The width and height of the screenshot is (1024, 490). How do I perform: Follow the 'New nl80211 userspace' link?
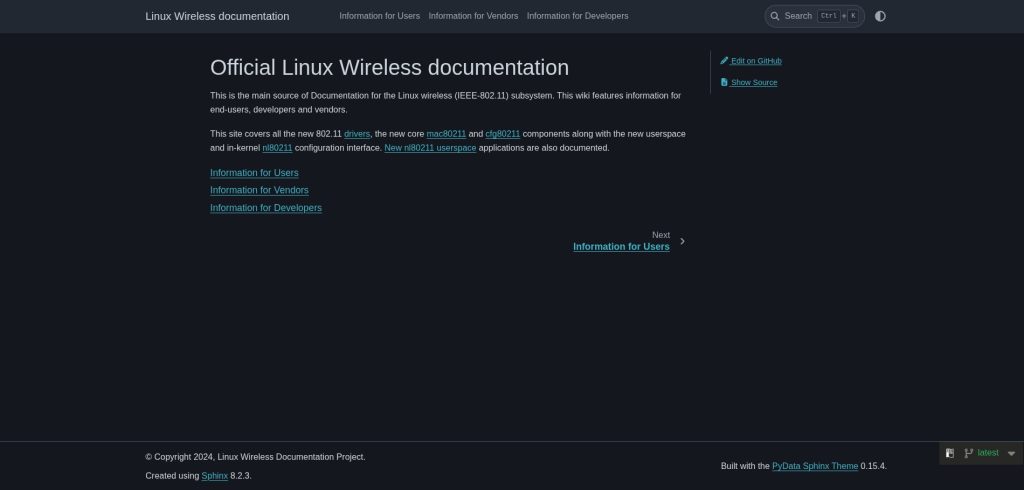tap(430, 148)
